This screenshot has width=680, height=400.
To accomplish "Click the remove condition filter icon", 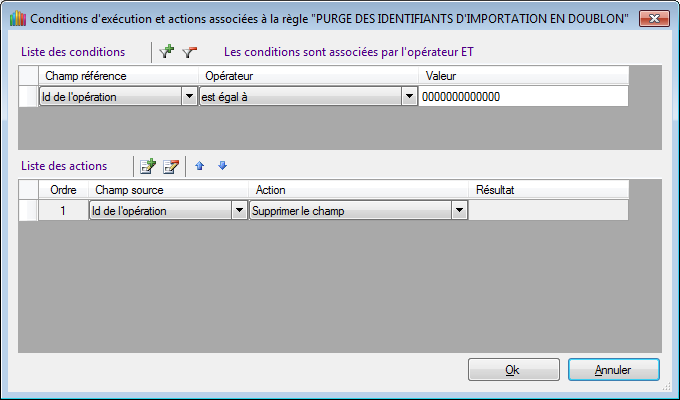I will (x=189, y=52).
